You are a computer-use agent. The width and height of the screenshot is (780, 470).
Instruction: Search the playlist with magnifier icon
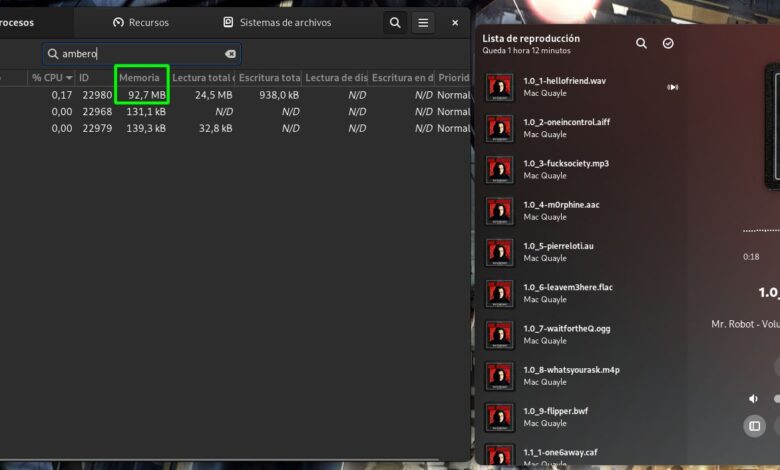[641, 43]
